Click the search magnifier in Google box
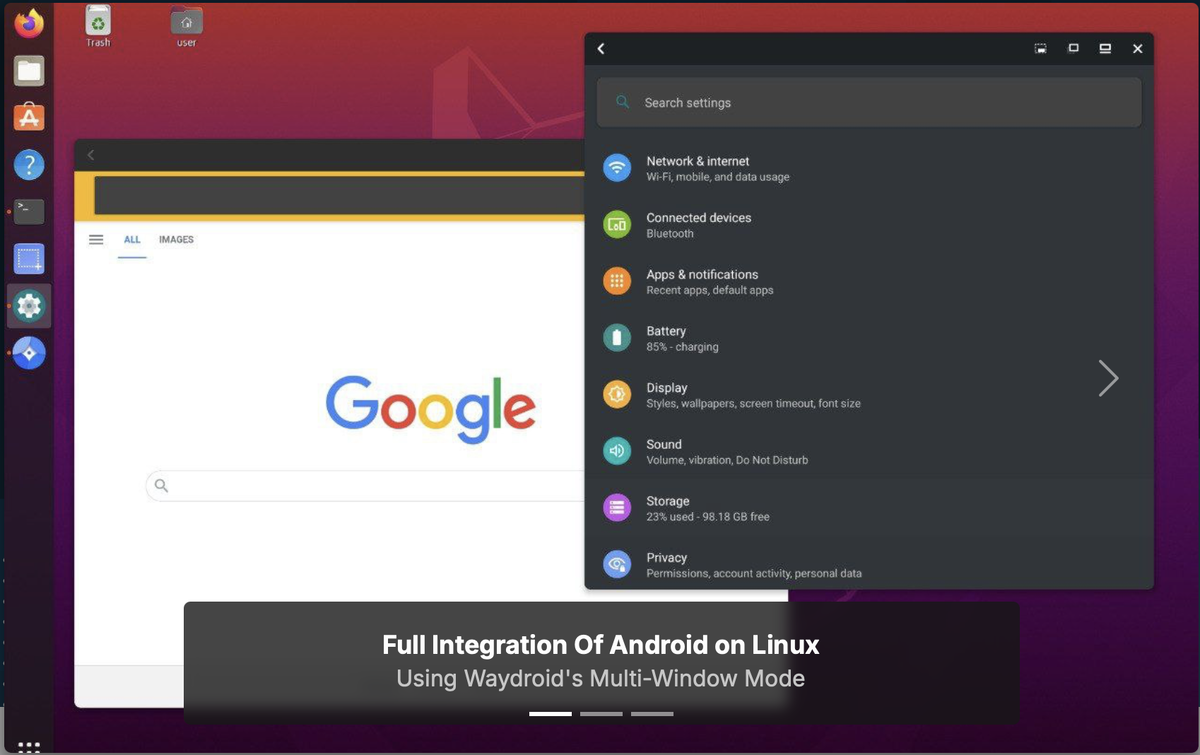1200x755 pixels. (x=161, y=486)
